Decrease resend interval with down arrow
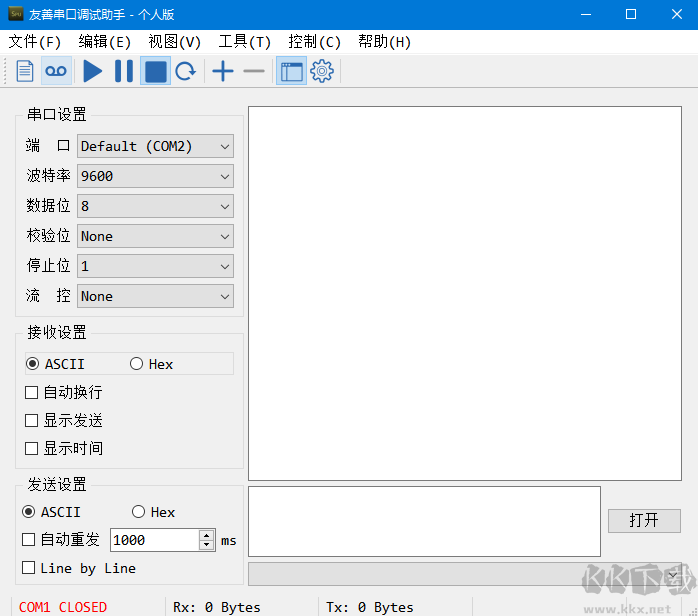This screenshot has width=698, height=616. (207, 545)
